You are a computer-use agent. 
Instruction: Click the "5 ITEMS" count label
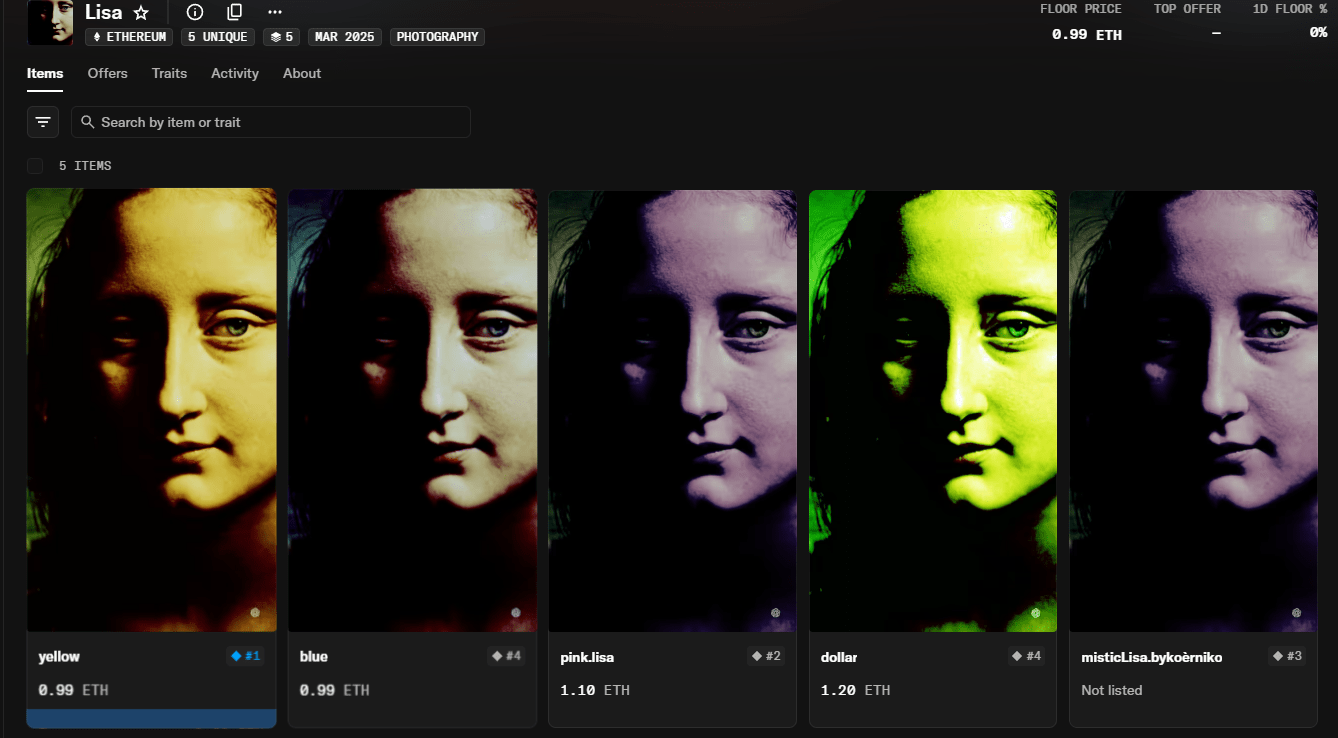point(85,166)
